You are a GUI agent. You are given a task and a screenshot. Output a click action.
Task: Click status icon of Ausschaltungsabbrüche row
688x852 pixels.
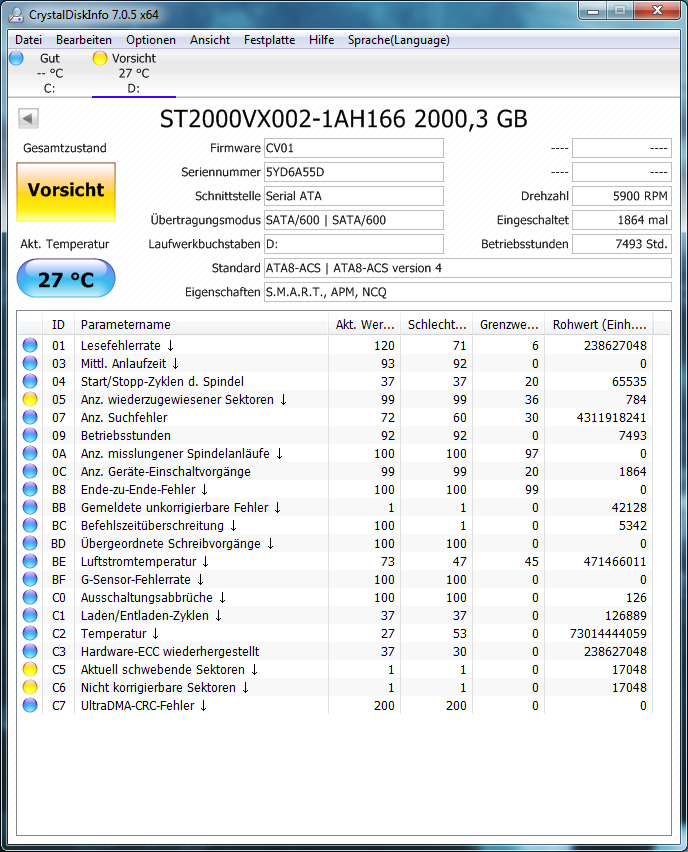(x=30, y=597)
